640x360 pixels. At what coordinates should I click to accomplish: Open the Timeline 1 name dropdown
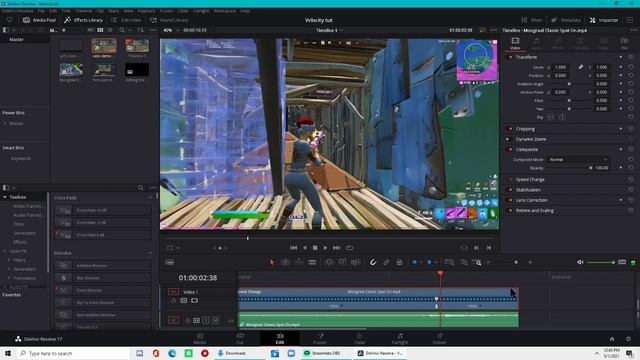329,30
